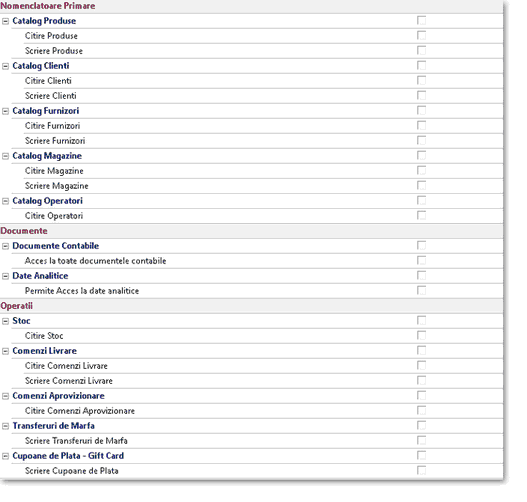
Task: Collapse the Catalog Magazine node
Action: 5,156
